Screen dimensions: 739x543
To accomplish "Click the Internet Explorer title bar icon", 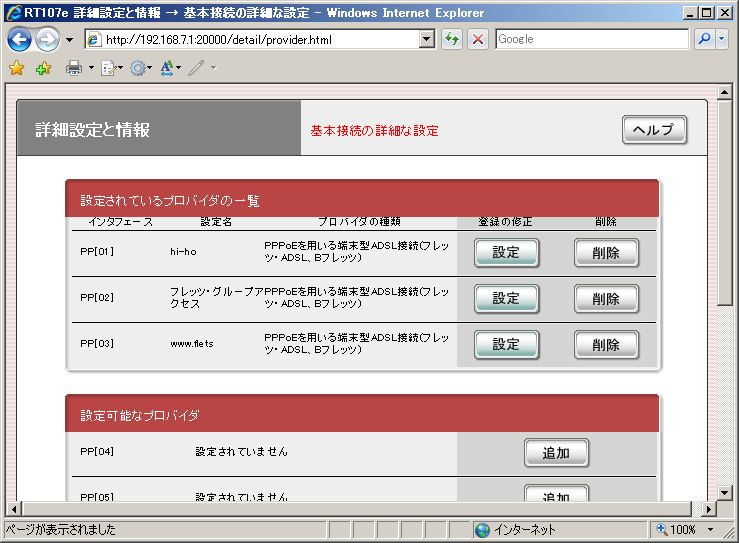I will (x=15, y=12).
